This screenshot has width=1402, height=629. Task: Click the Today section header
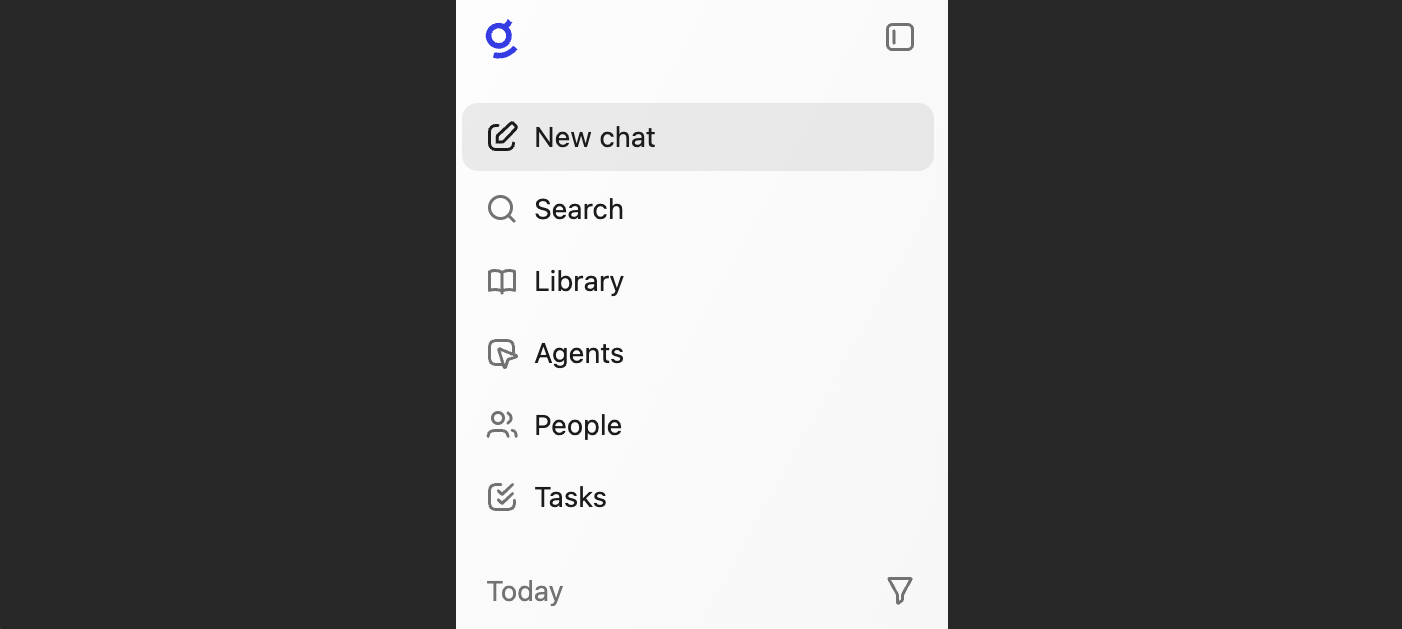(525, 591)
